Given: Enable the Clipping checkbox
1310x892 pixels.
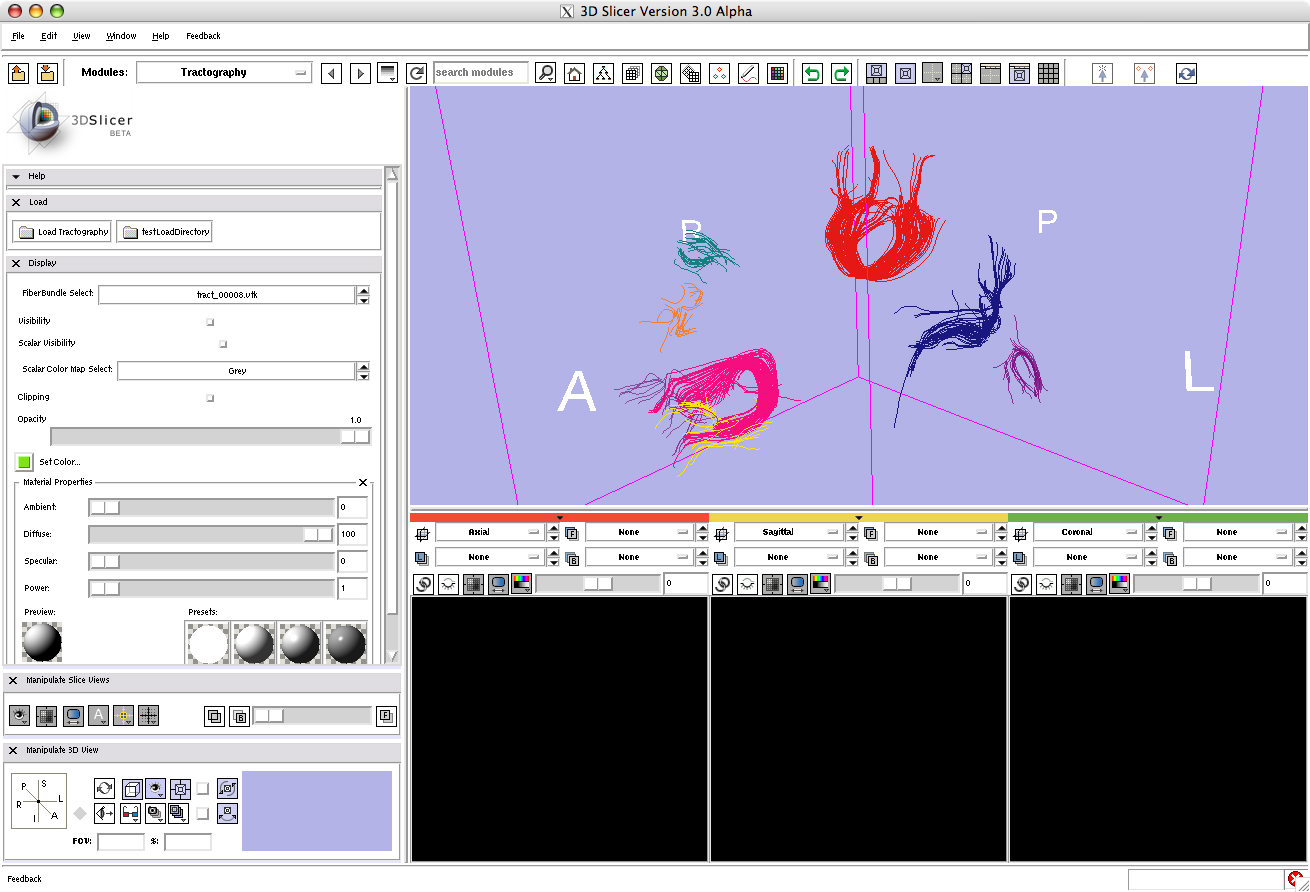Looking at the screenshot, I should point(210,398).
